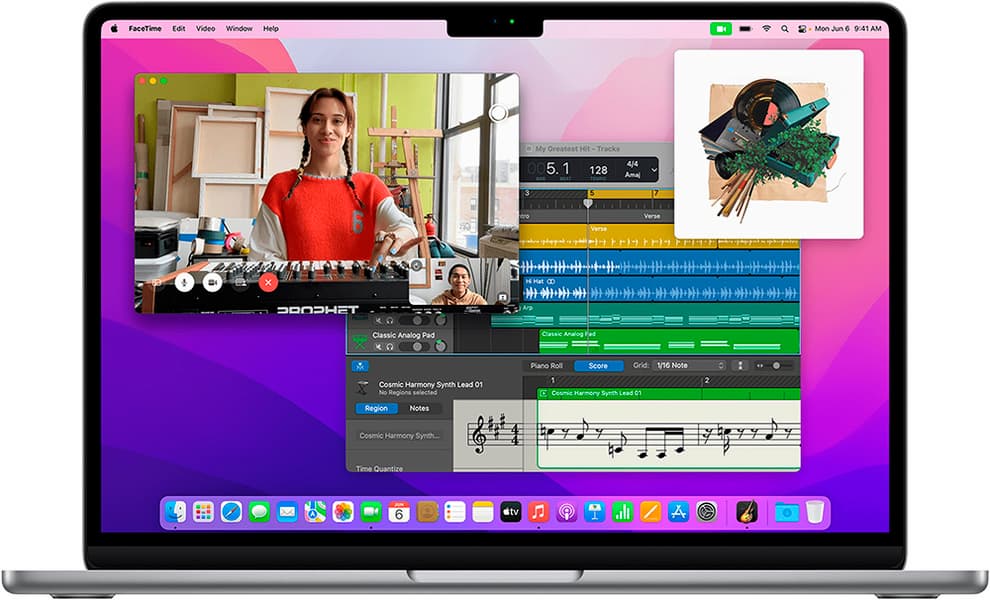Click the playhead marker in GarageBand ruler
This screenshot has height=600, width=990.
click(x=588, y=203)
